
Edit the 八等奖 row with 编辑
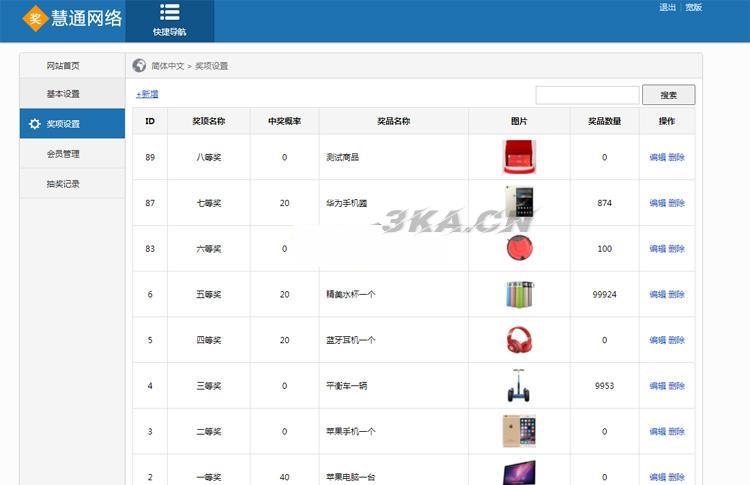(x=657, y=157)
